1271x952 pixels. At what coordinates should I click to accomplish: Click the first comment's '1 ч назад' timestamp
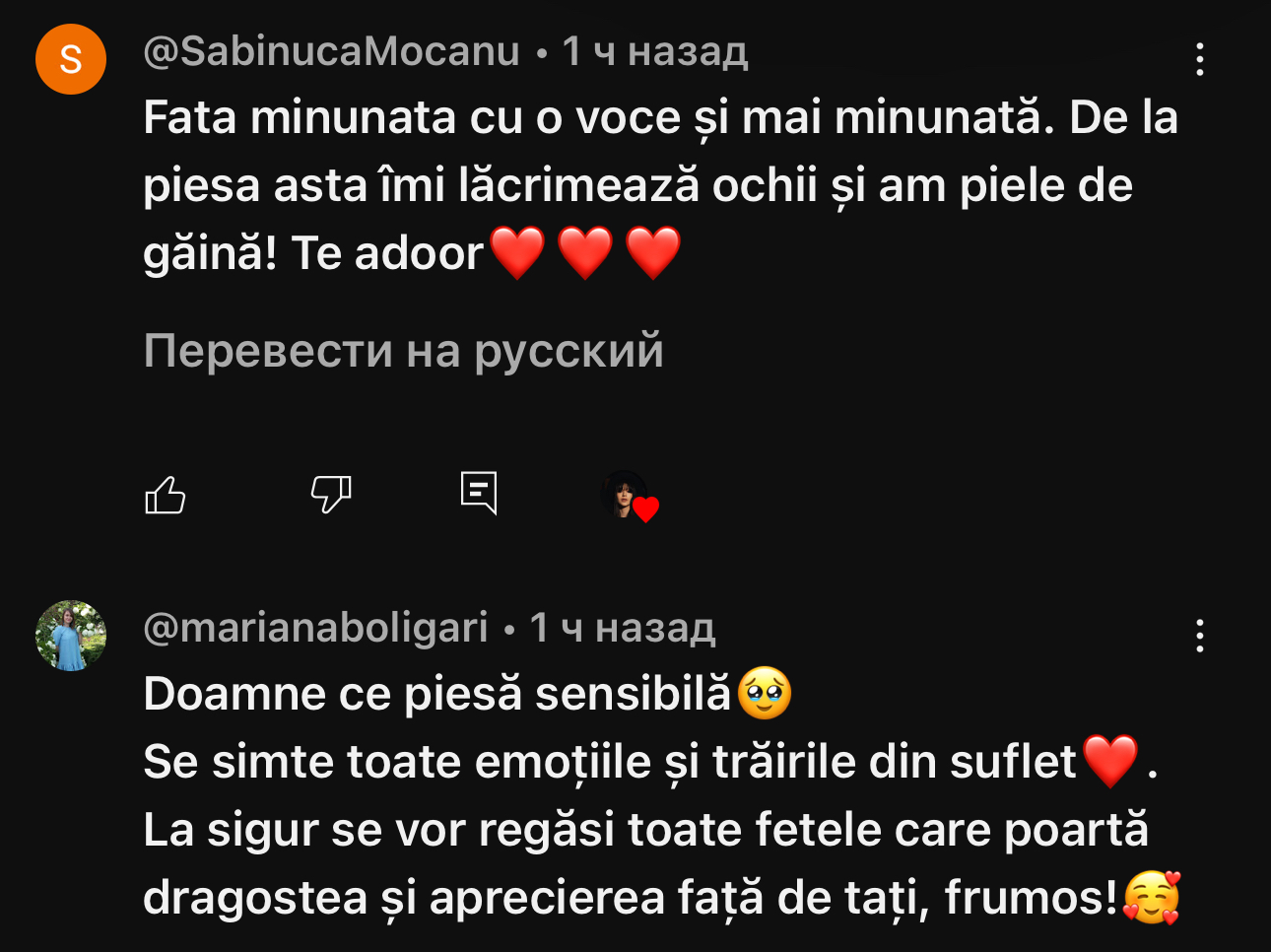tap(654, 51)
